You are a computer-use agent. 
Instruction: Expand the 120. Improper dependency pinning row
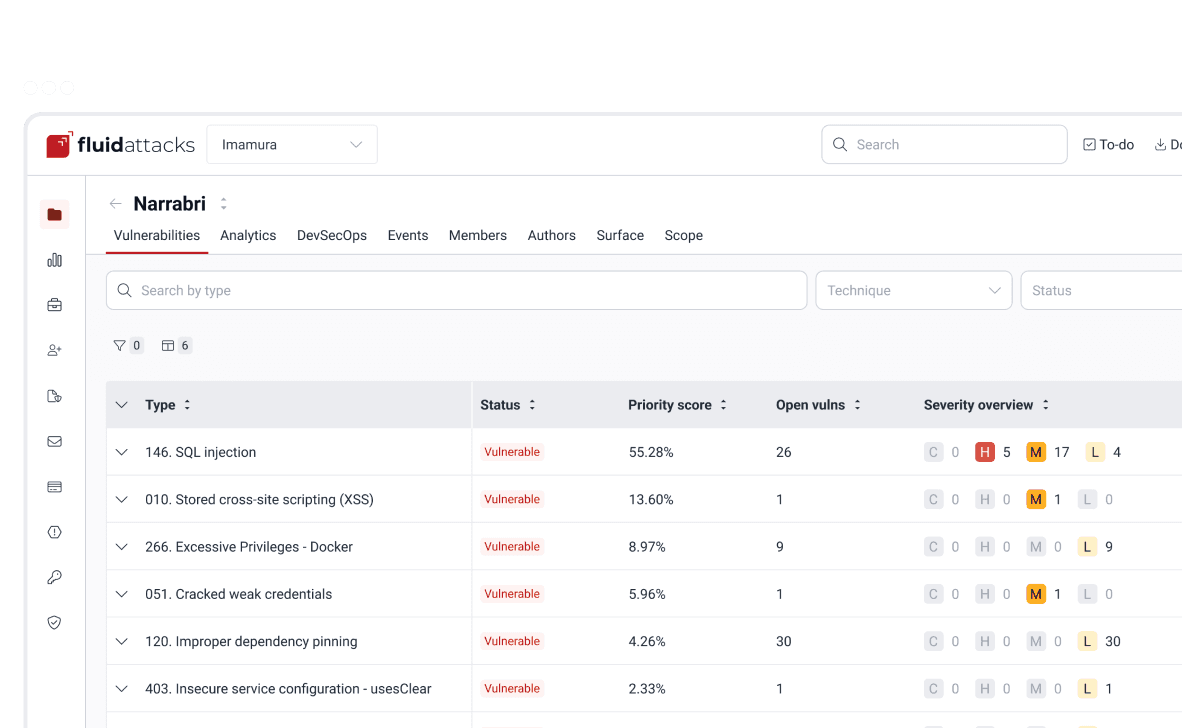click(121, 641)
